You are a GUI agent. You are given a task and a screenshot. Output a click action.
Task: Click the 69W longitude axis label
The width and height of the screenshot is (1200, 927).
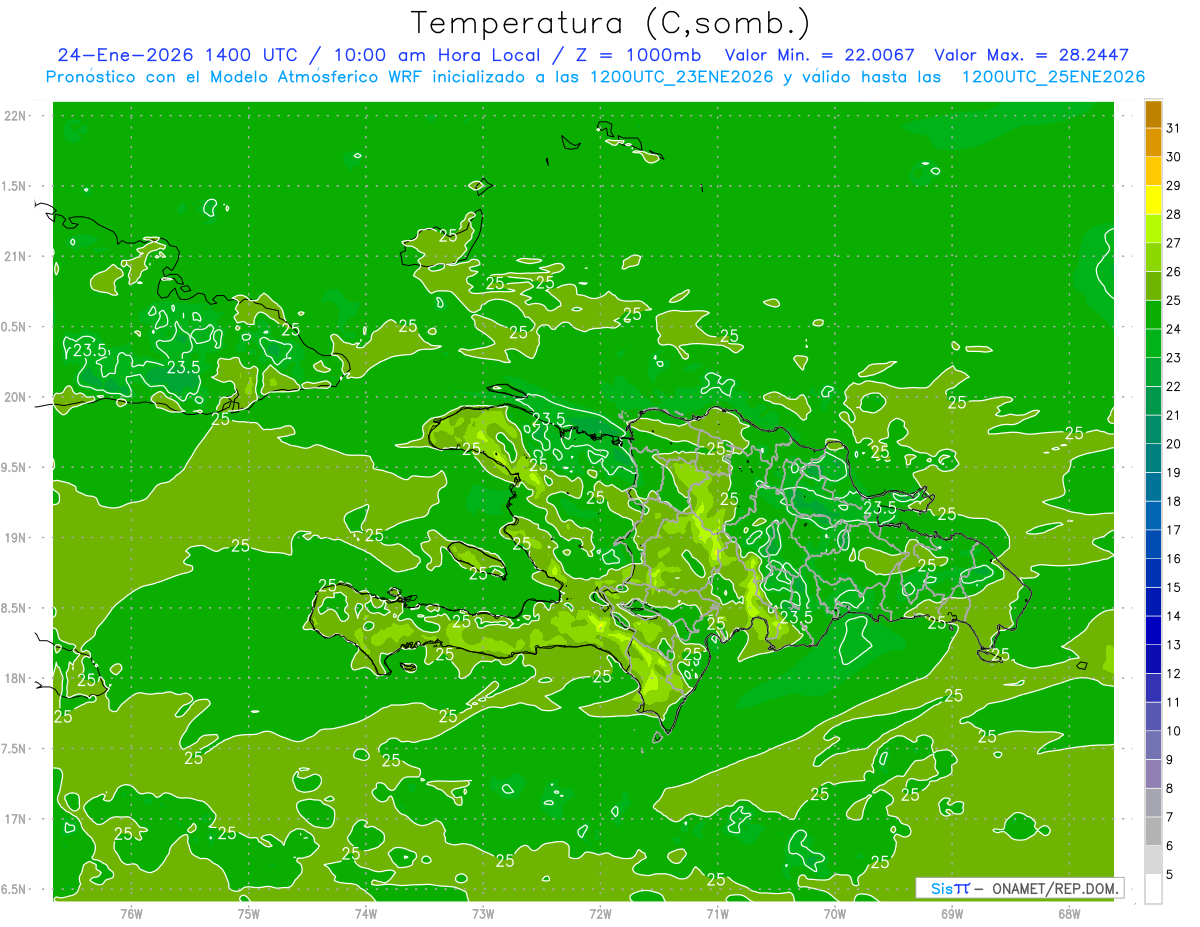pos(952,913)
